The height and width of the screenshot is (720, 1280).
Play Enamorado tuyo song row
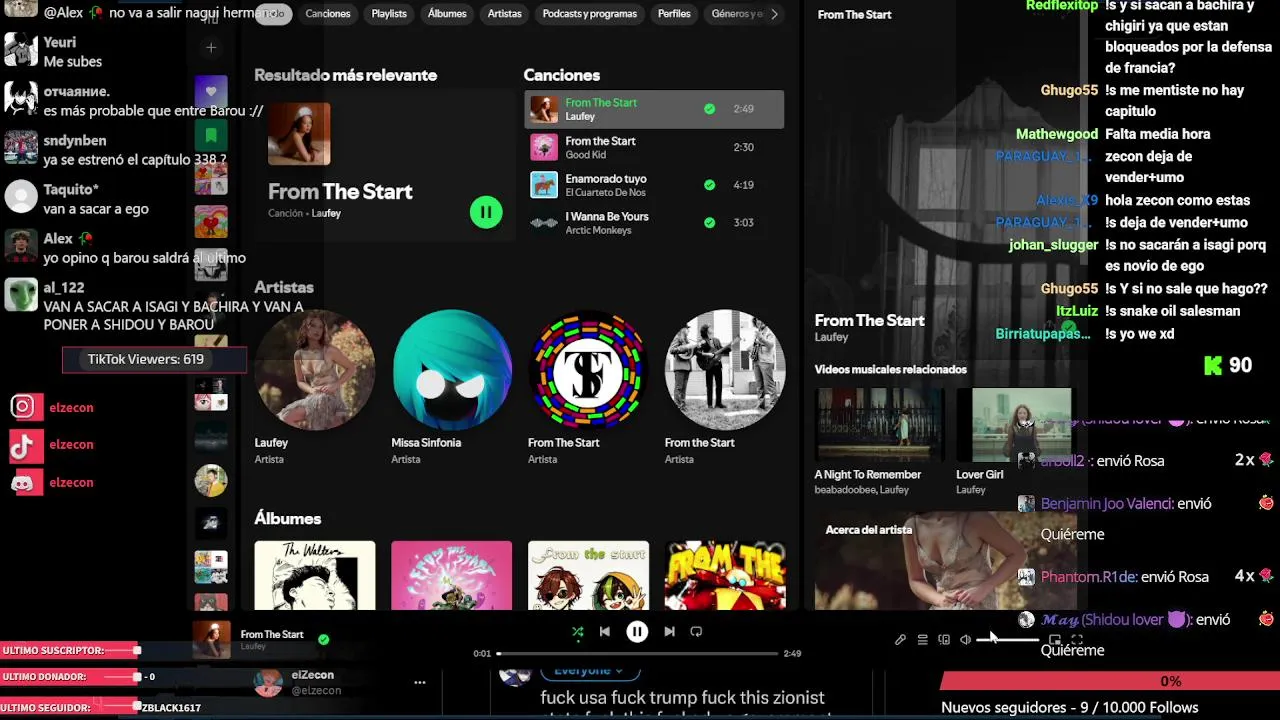(x=654, y=185)
